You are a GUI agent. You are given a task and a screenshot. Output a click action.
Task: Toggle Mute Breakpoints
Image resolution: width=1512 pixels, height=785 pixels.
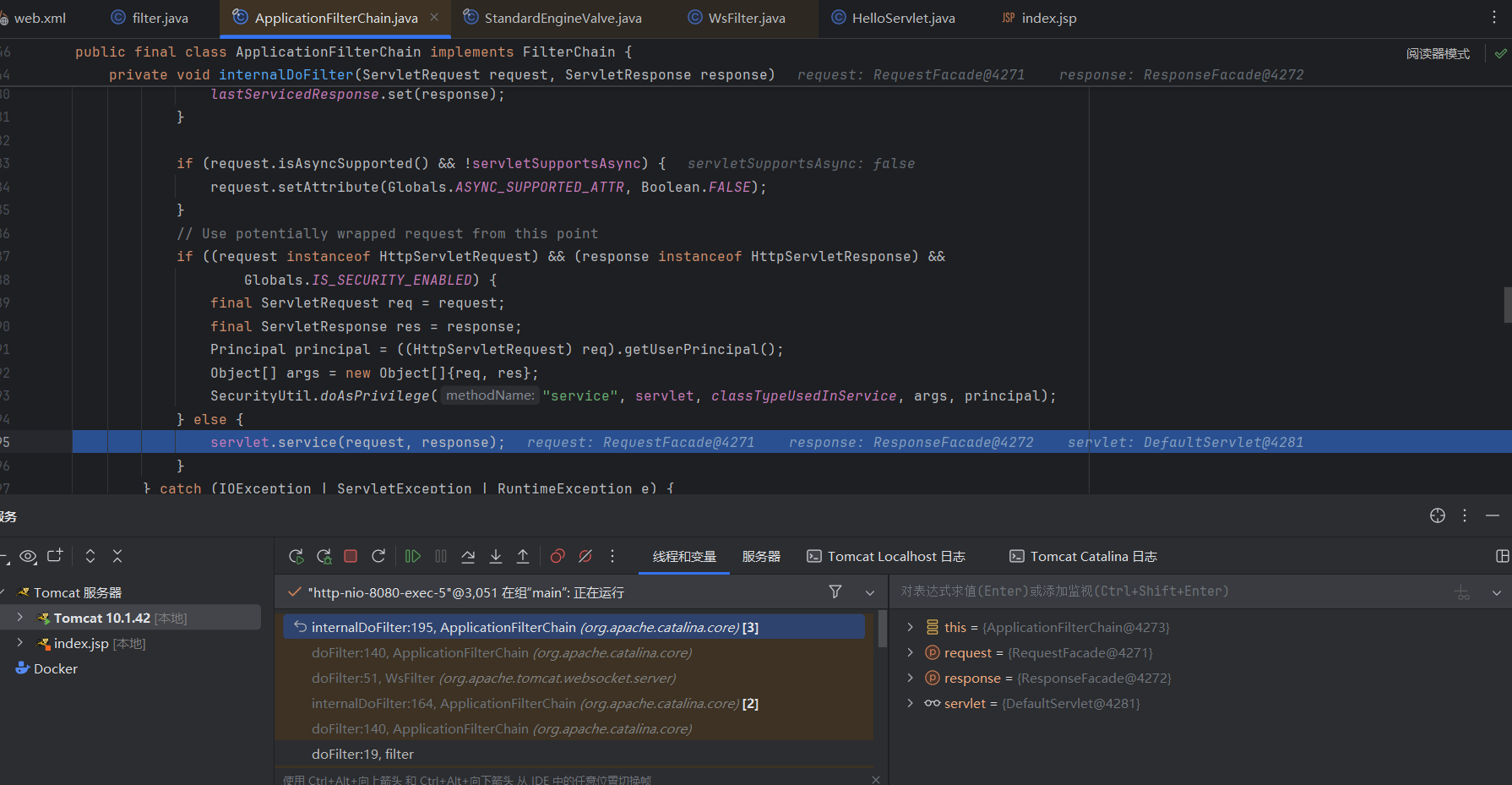(x=585, y=556)
